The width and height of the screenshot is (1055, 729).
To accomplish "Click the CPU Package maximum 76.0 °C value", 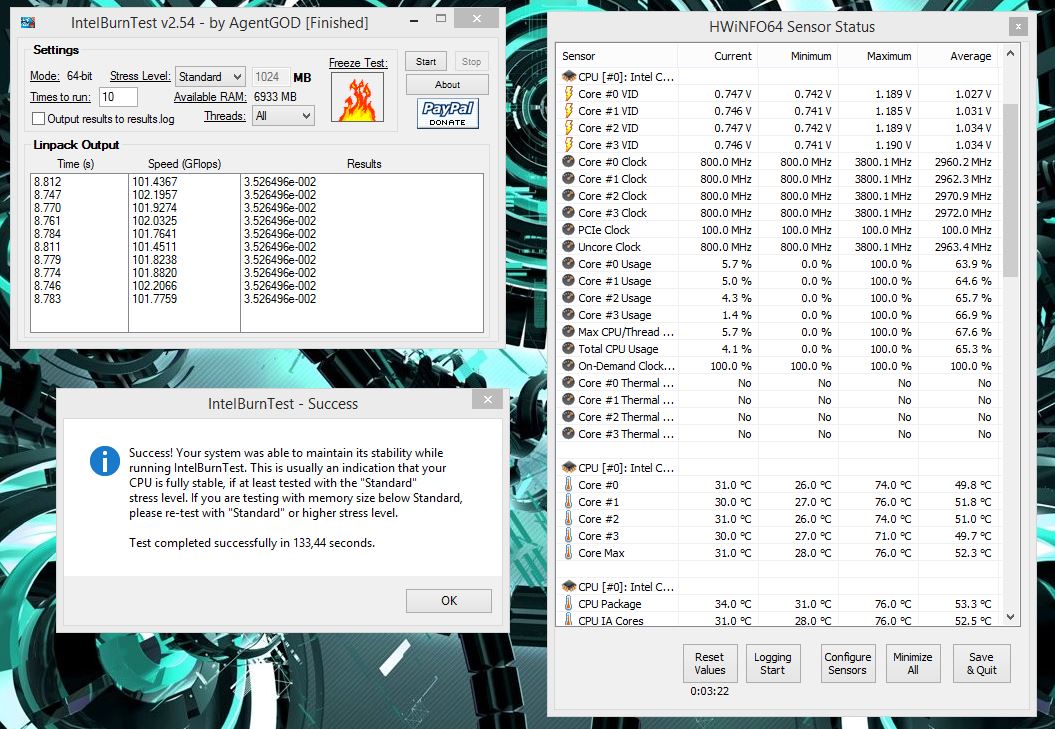I will pyautogui.click(x=892, y=604).
